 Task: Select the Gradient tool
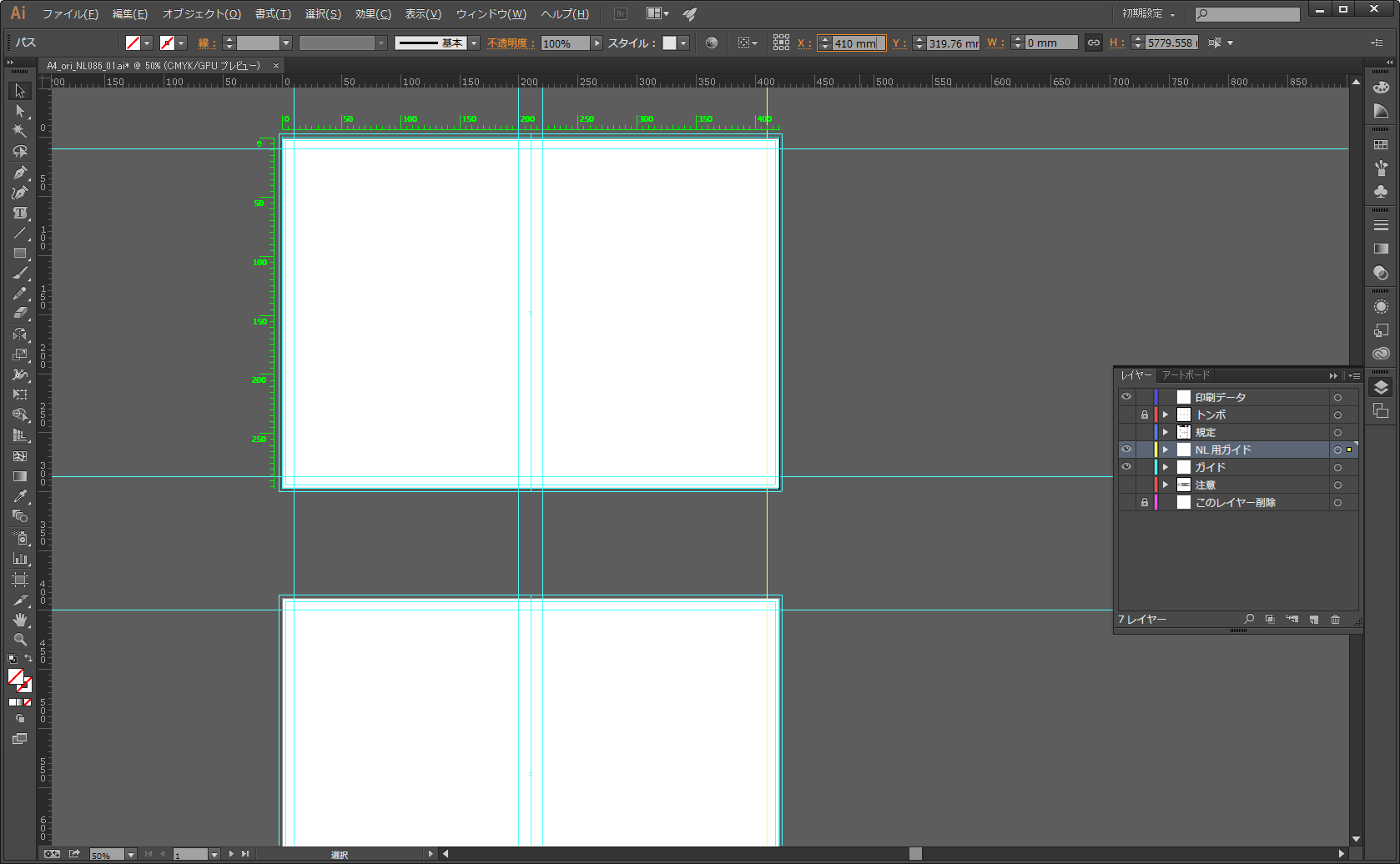pyautogui.click(x=20, y=477)
